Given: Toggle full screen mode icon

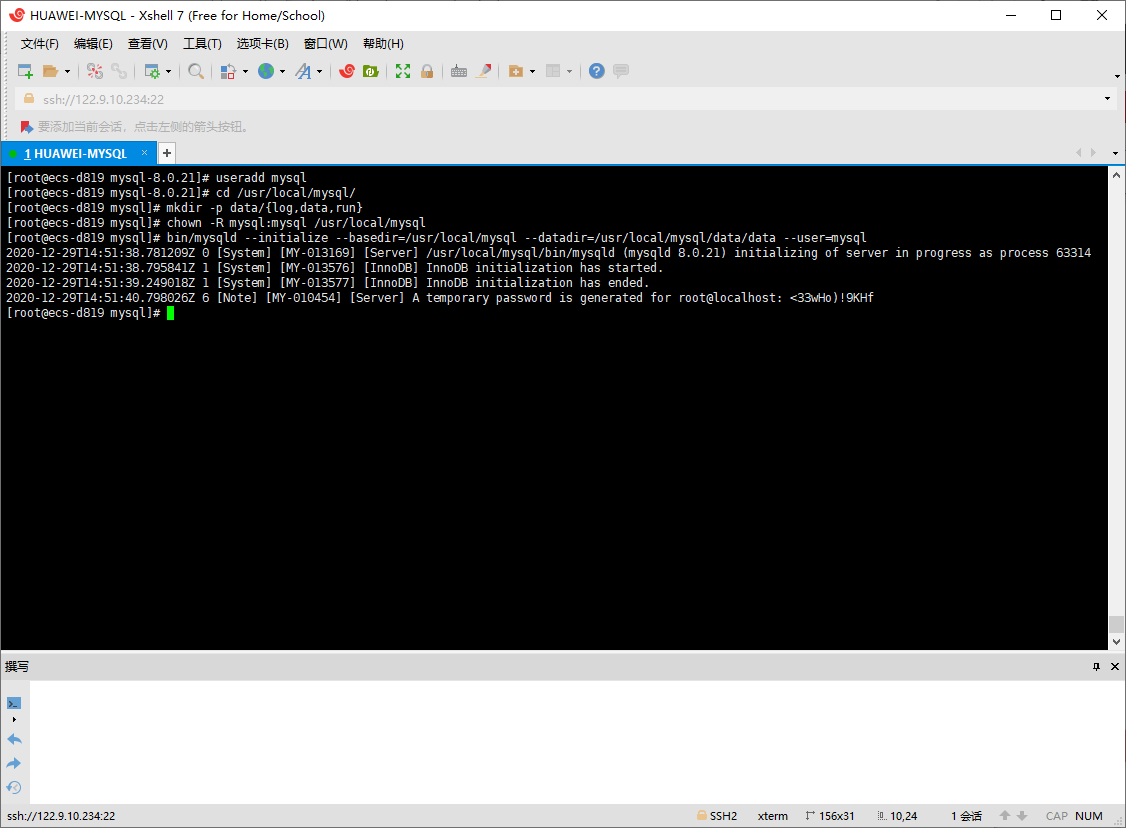Looking at the screenshot, I should [403, 71].
